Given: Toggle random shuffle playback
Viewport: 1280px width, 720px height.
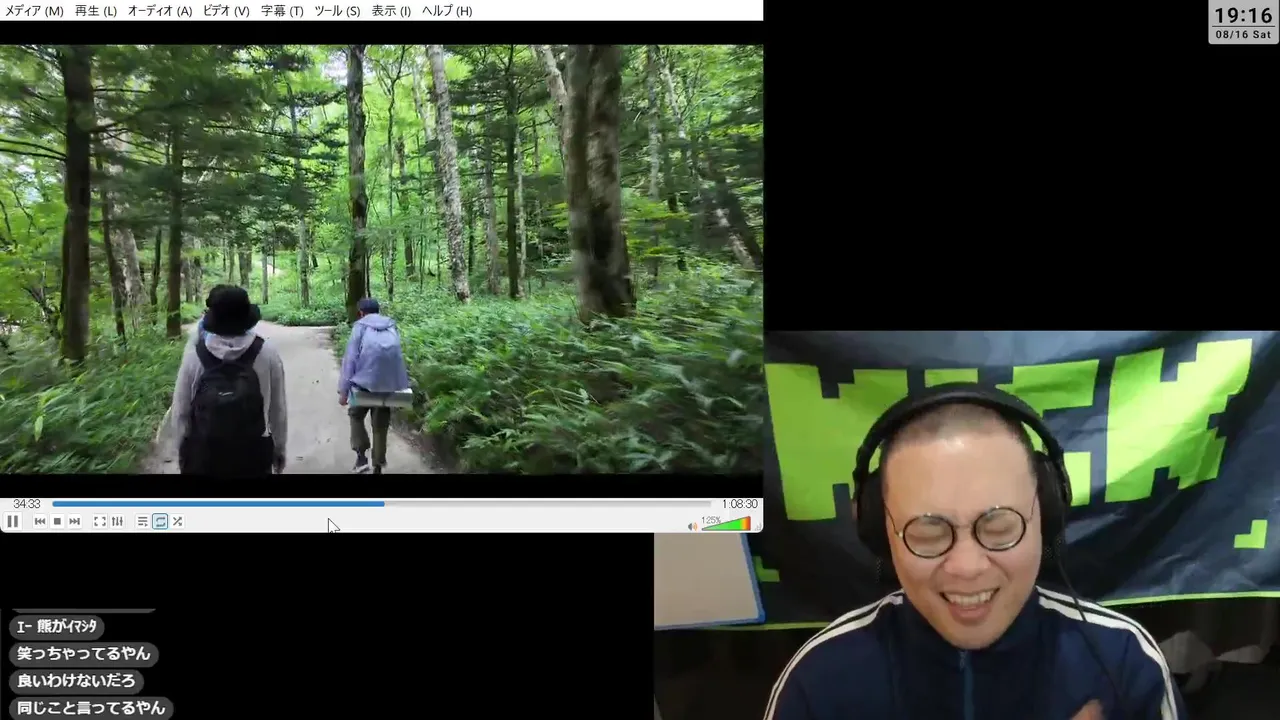Looking at the screenshot, I should tap(177, 521).
